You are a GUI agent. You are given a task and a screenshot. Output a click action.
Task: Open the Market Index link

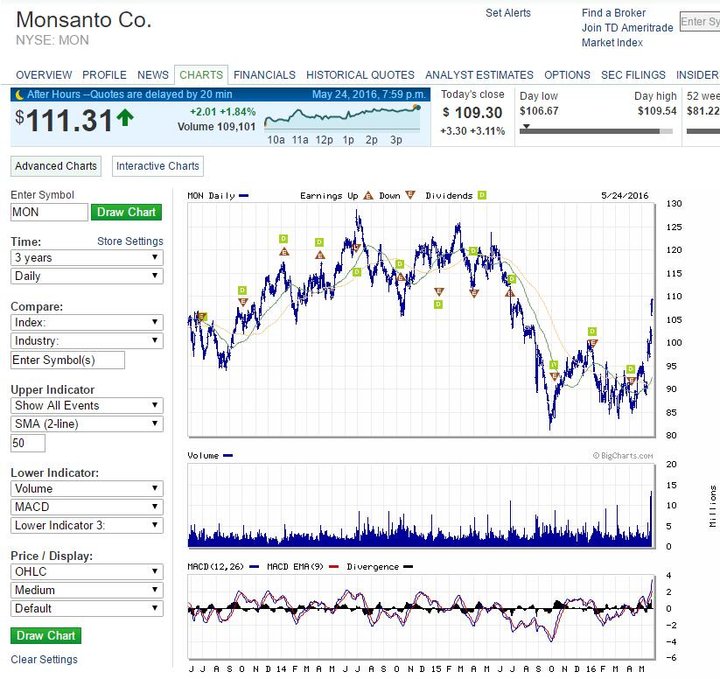[612, 43]
